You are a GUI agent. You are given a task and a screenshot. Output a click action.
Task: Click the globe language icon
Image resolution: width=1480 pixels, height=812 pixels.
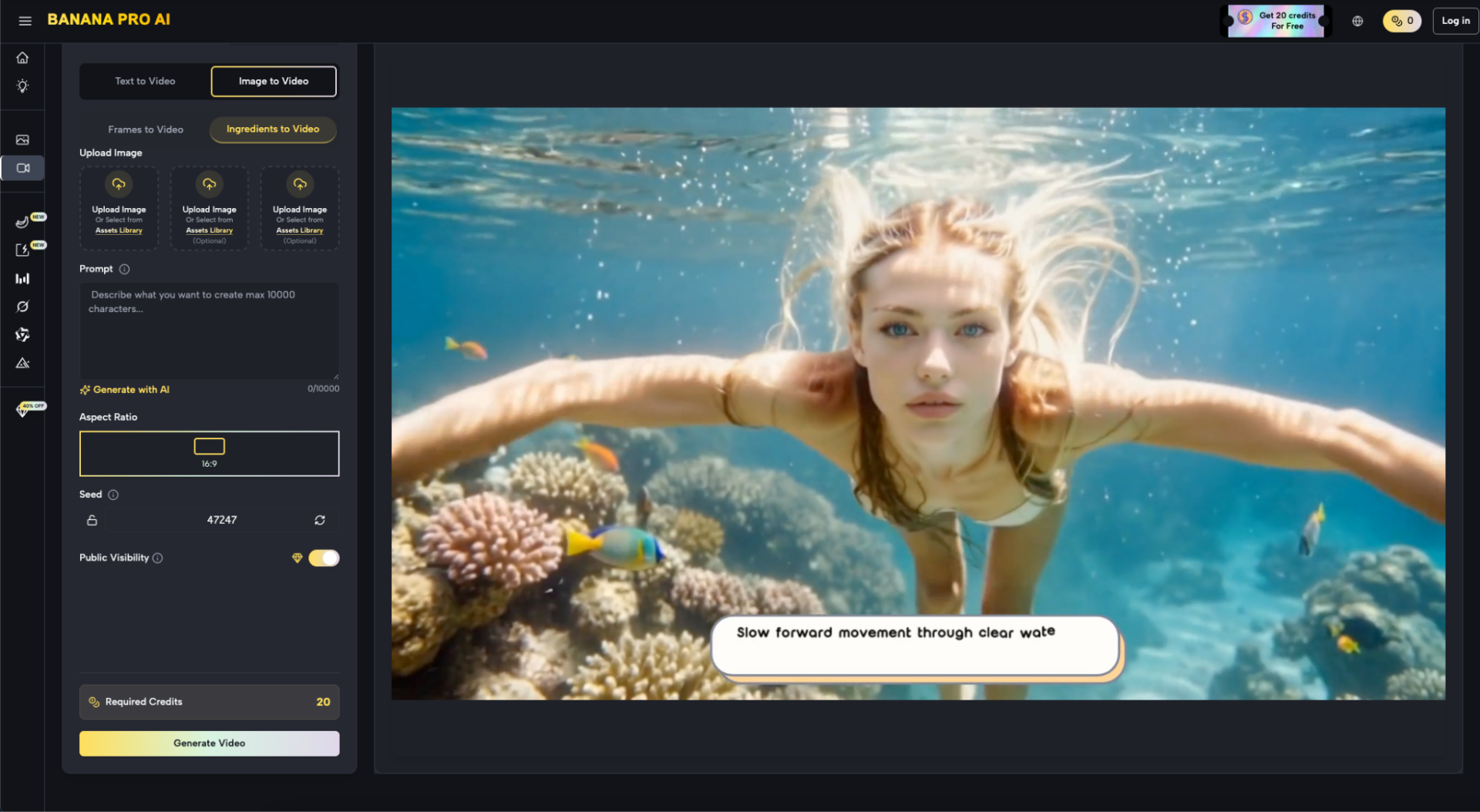[1357, 21]
